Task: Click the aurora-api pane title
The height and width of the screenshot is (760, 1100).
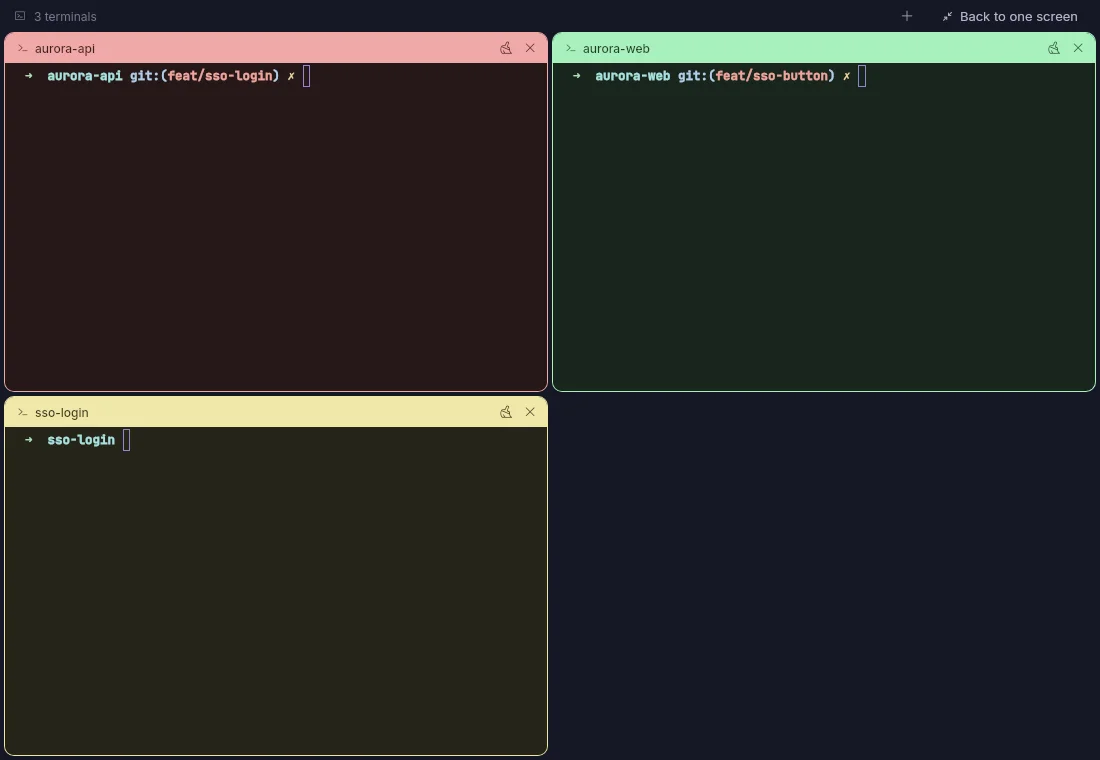Action: pyautogui.click(x=65, y=48)
